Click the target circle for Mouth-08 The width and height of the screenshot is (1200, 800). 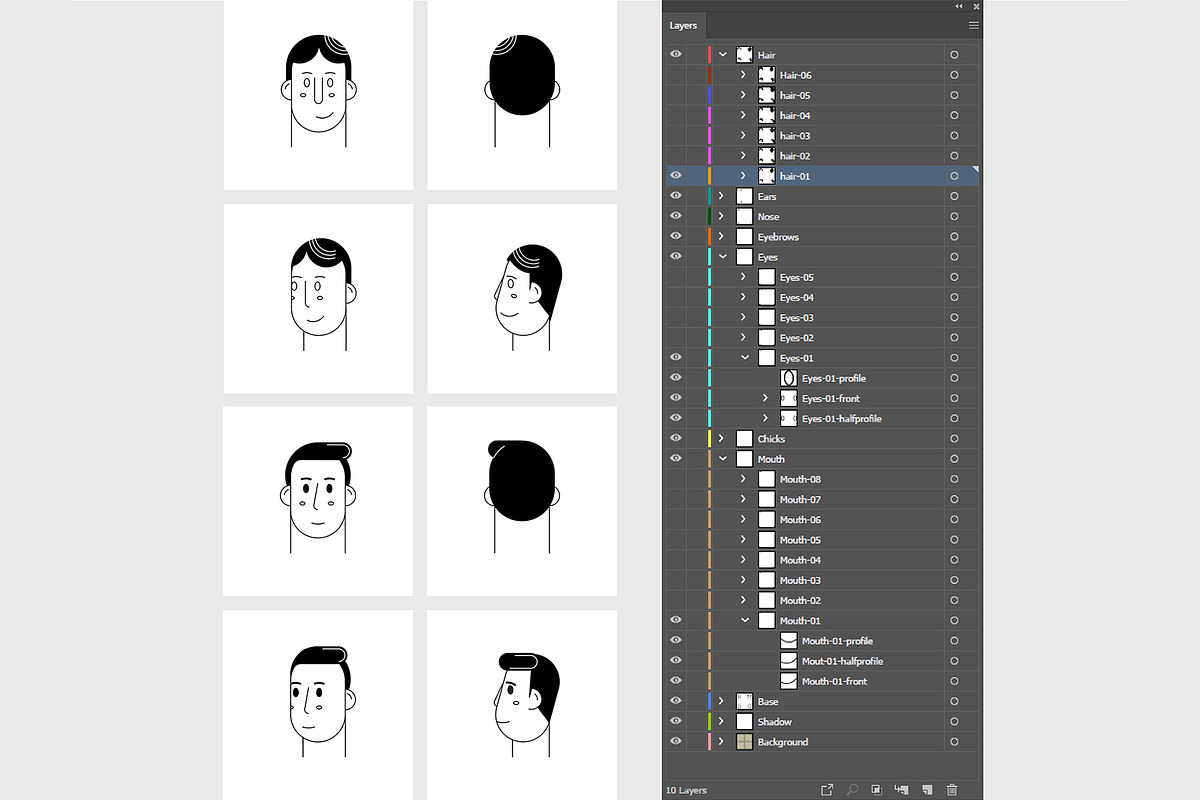click(x=954, y=479)
